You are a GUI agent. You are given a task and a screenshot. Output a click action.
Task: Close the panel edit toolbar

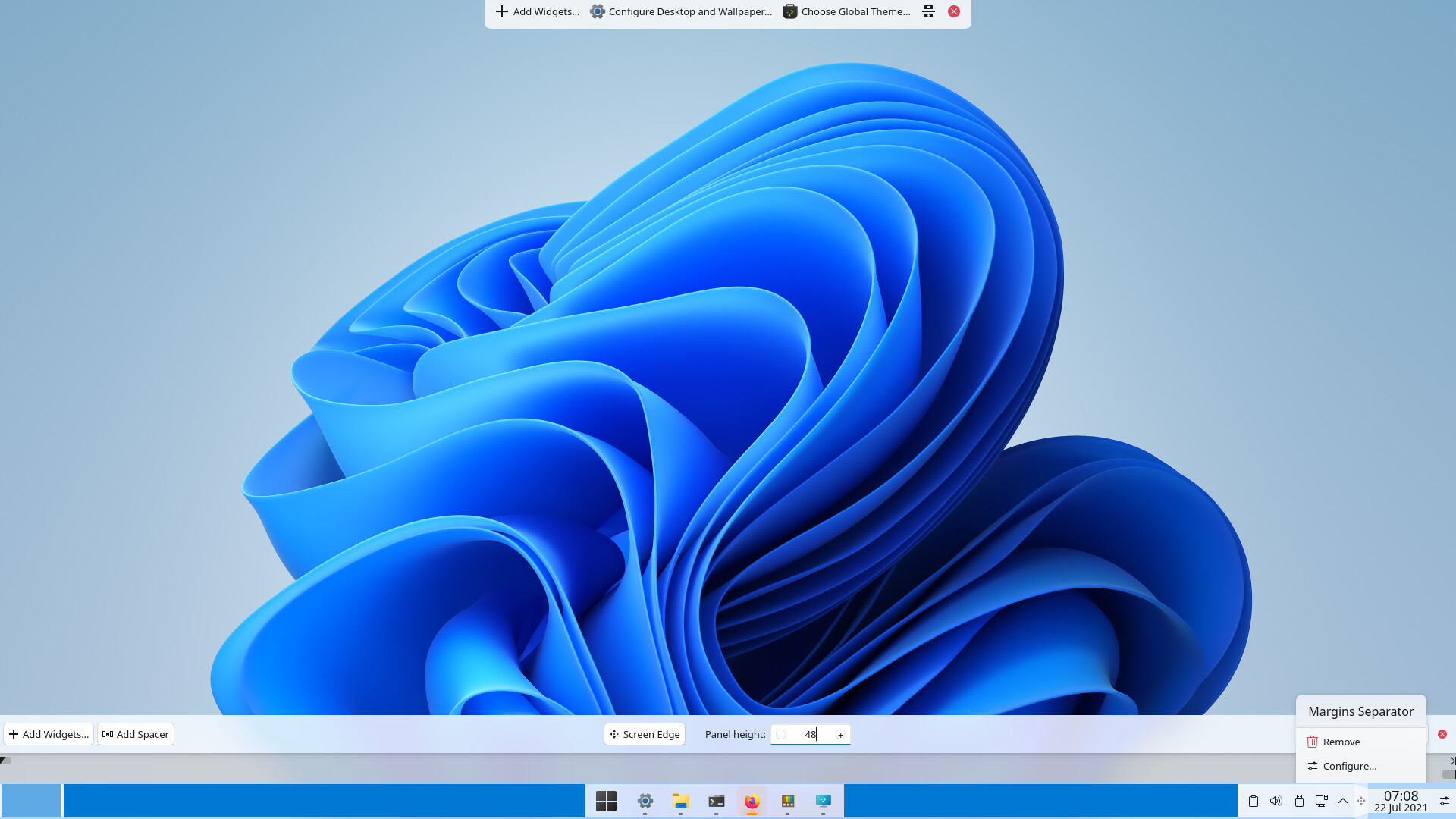1442,734
